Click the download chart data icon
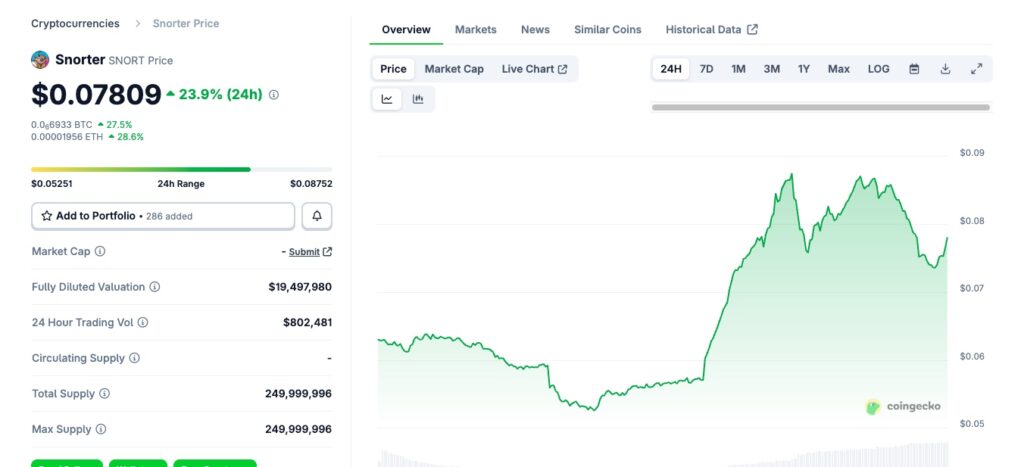 tap(945, 69)
